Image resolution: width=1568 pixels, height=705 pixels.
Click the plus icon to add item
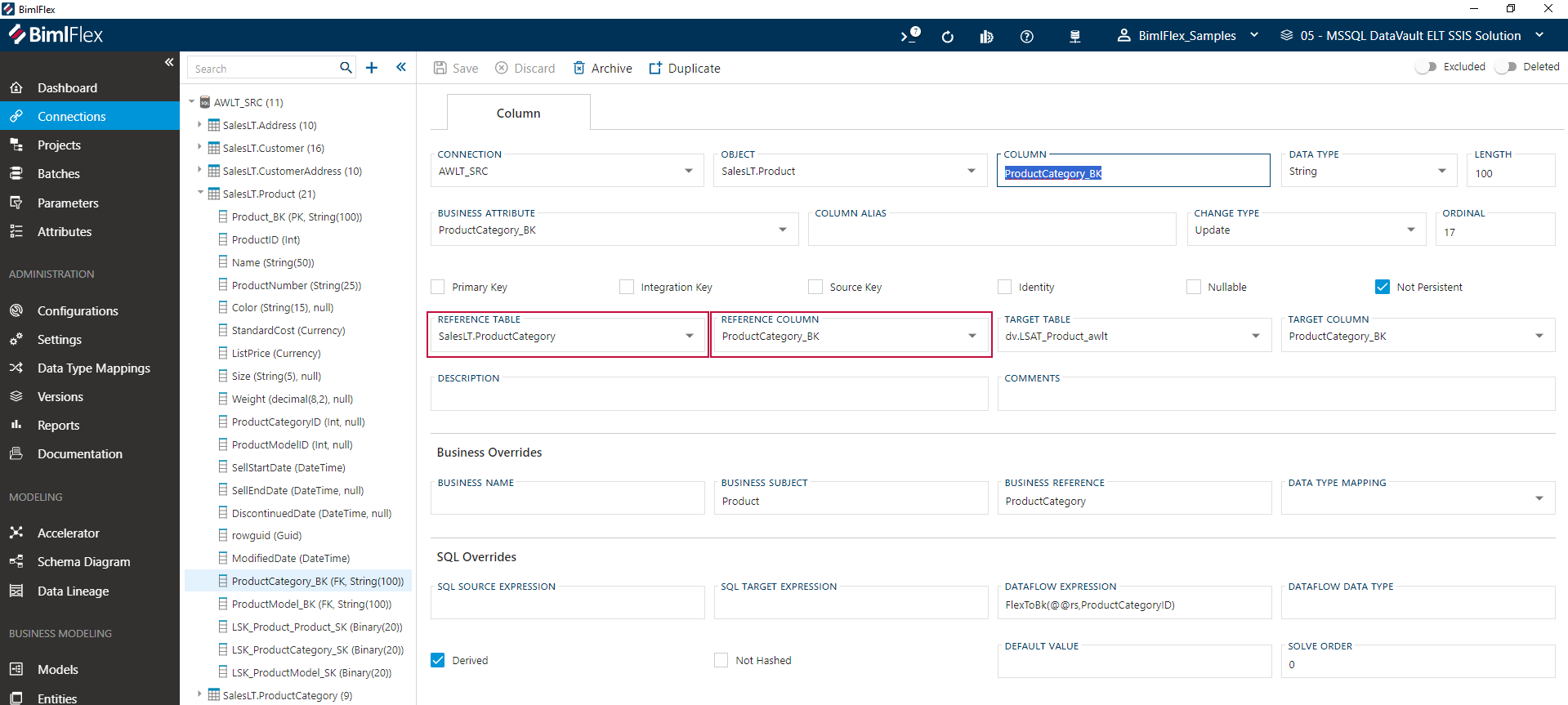pyautogui.click(x=372, y=68)
